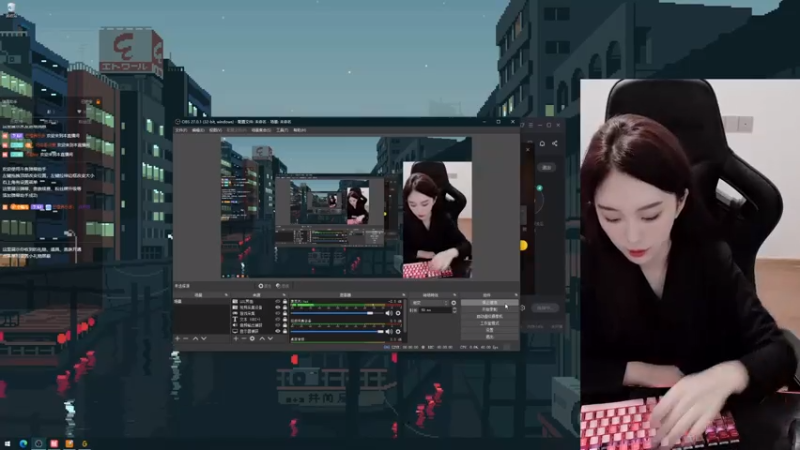
Task: Open the Help menu in OBS
Action: [299, 130]
